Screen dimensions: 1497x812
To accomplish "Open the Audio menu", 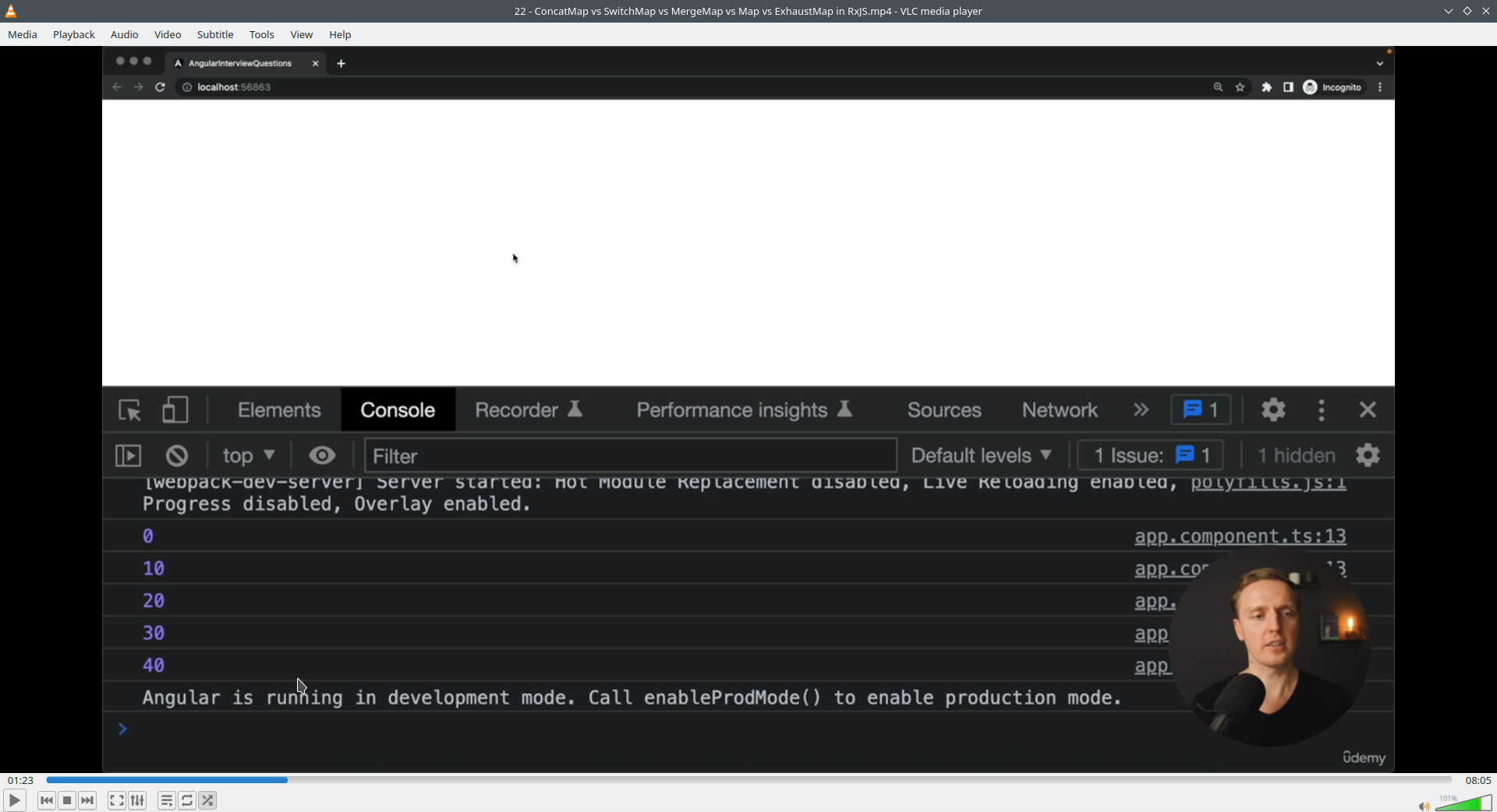I will [124, 34].
